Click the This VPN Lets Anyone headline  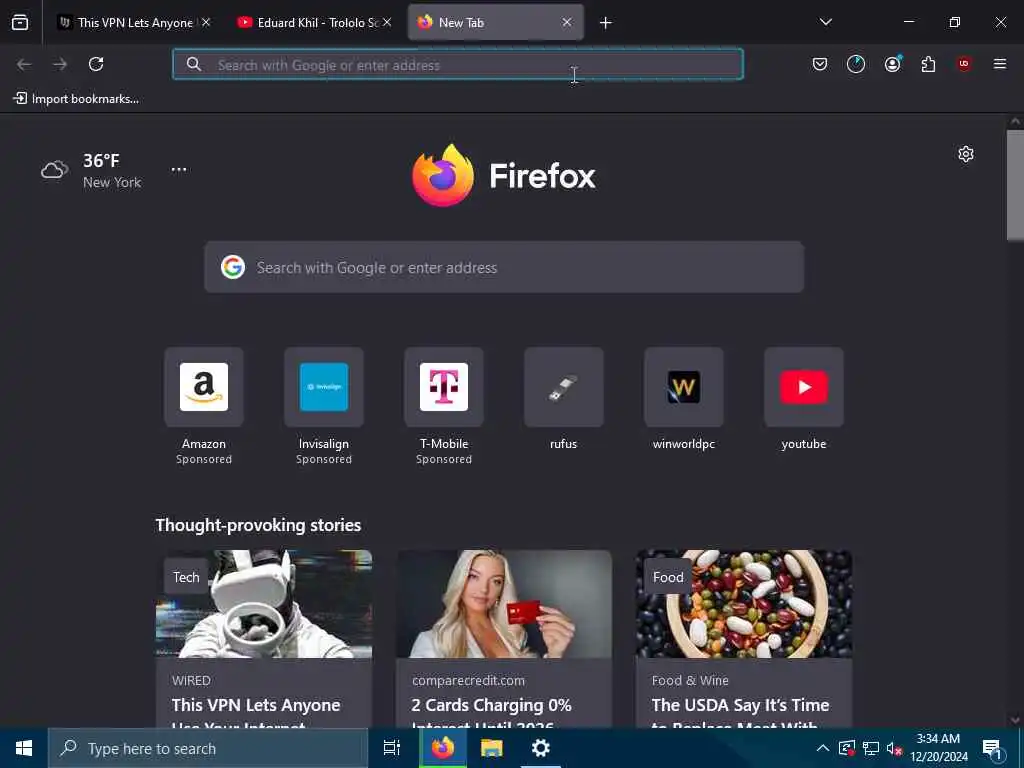(256, 705)
